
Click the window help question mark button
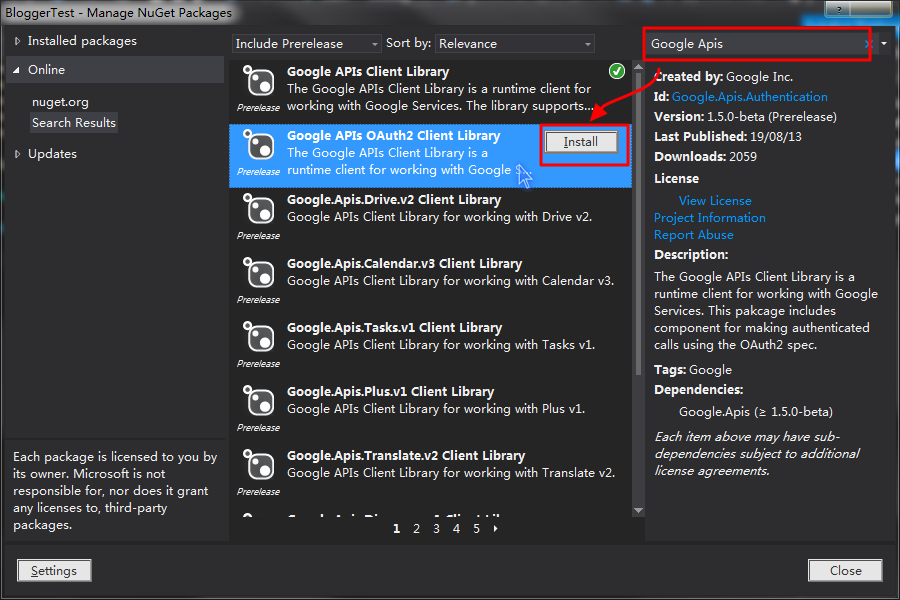pyautogui.click(x=839, y=9)
